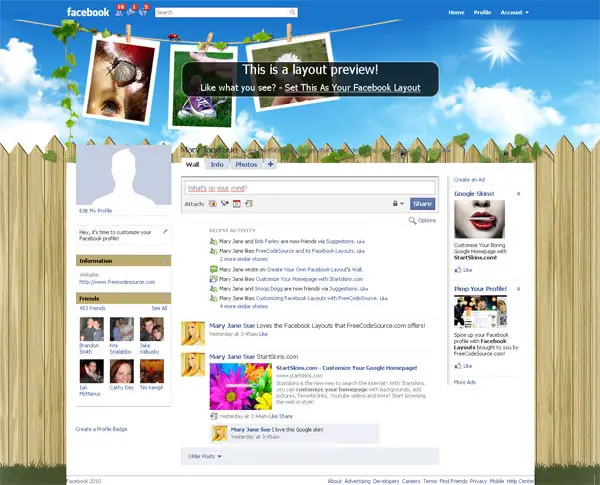Open Tim Kempf friend thumbnail

[x=152, y=371]
